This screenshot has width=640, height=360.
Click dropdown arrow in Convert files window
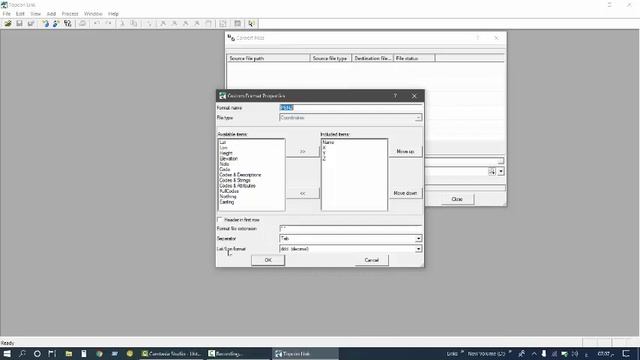(x=501, y=171)
